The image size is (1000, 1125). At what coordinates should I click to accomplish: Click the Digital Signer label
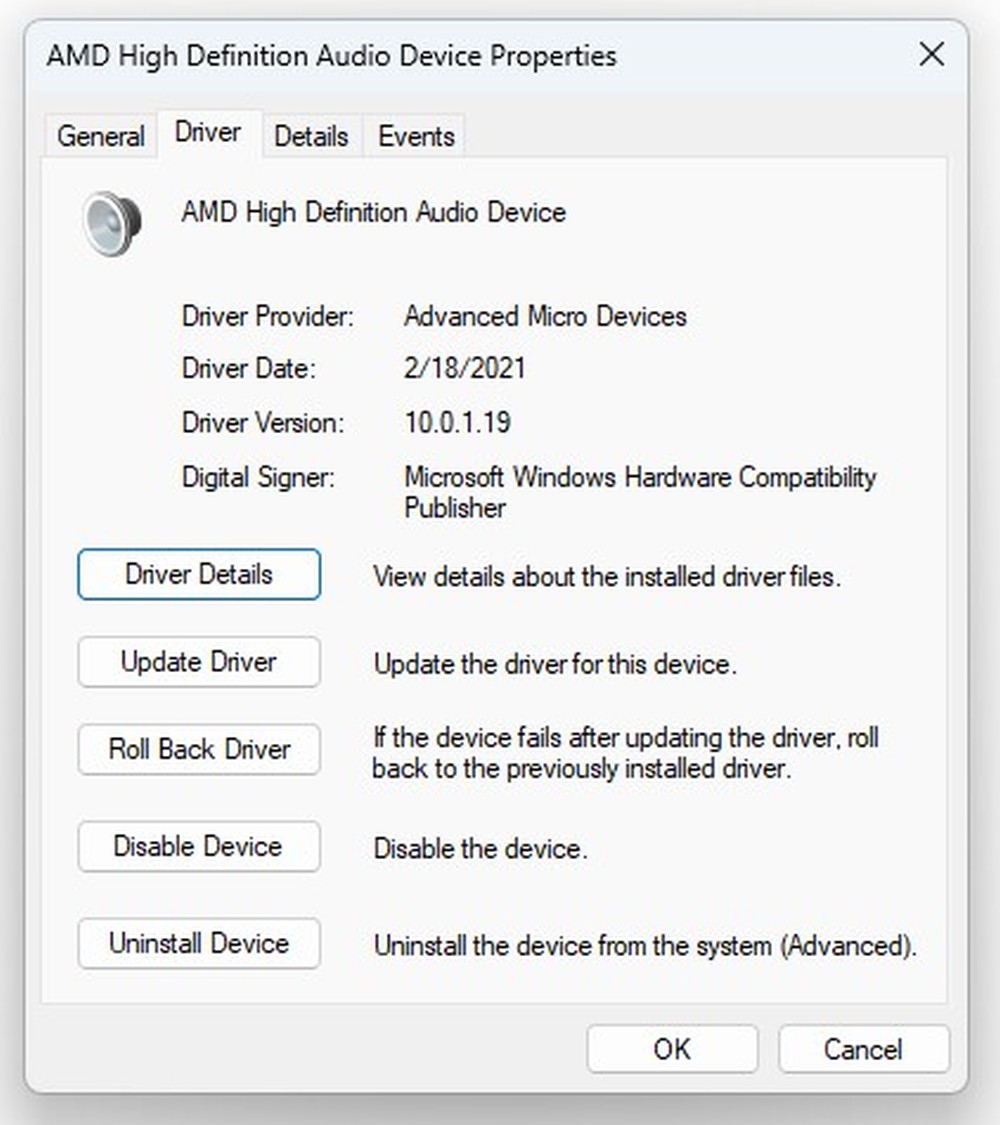258,477
